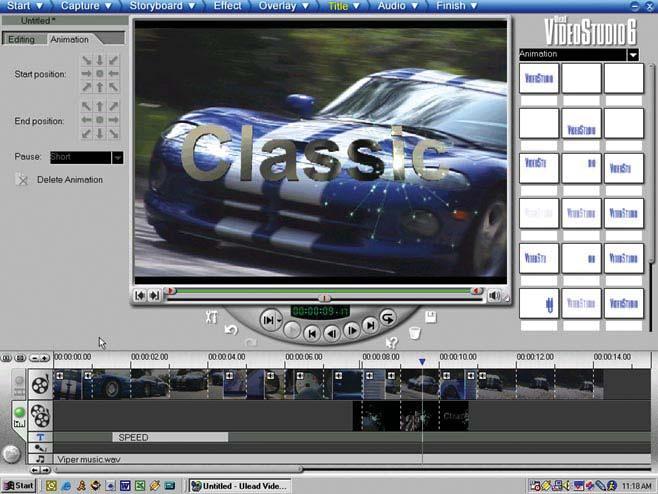Image resolution: width=658 pixels, height=494 pixels.
Task: Click the mark-out button below preview
Action: (x=154, y=295)
